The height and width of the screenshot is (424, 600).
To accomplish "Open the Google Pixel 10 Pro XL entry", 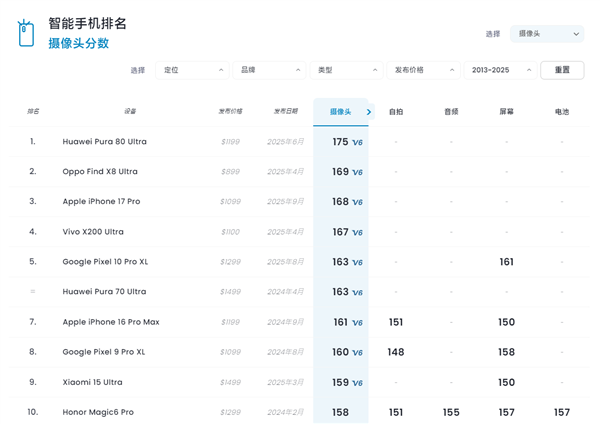I will tap(105, 262).
